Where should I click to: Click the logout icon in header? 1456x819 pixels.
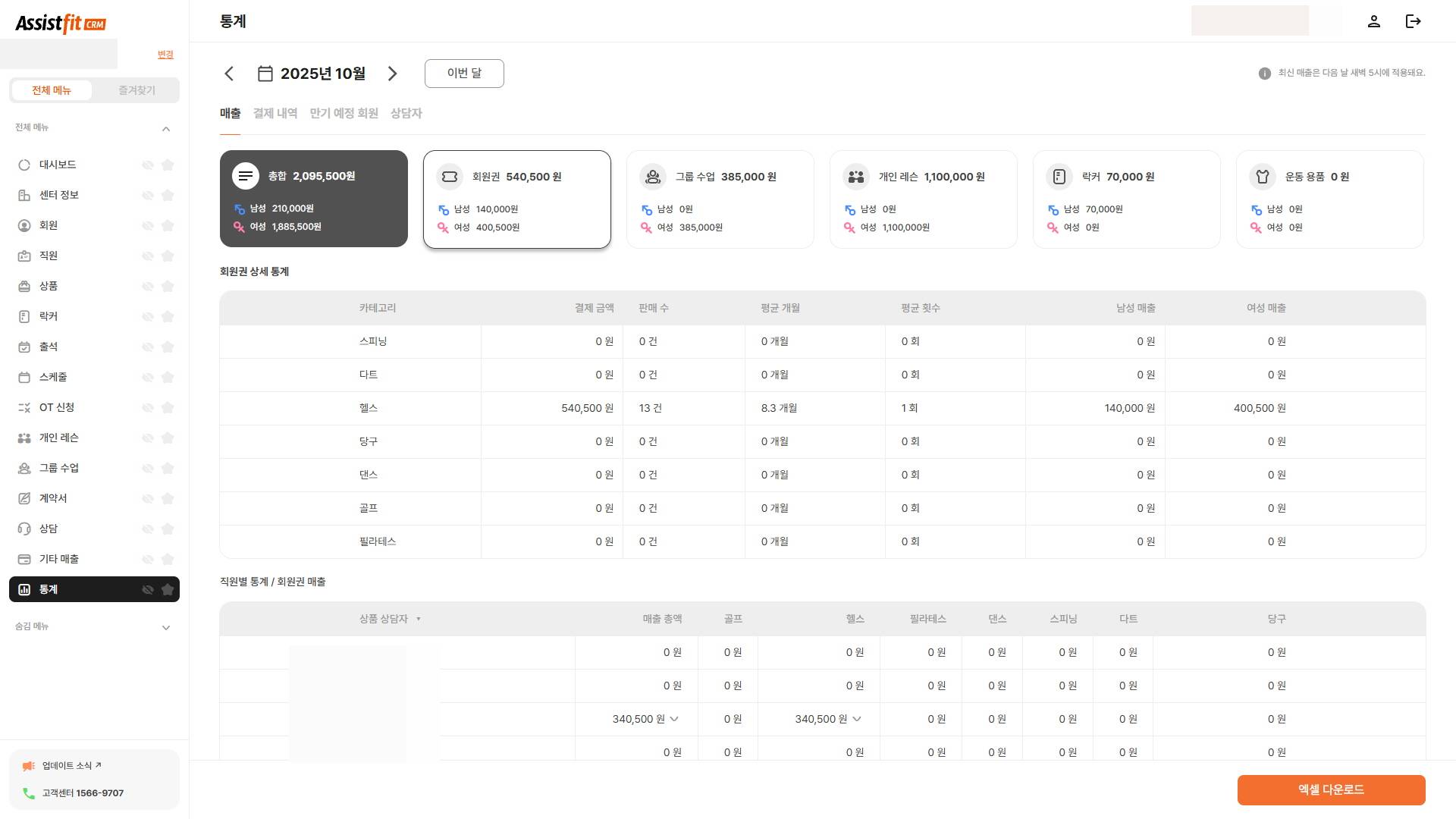tap(1413, 21)
